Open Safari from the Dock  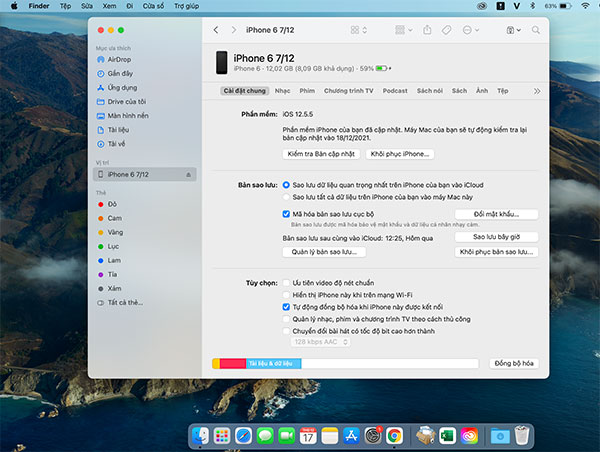coord(243,436)
